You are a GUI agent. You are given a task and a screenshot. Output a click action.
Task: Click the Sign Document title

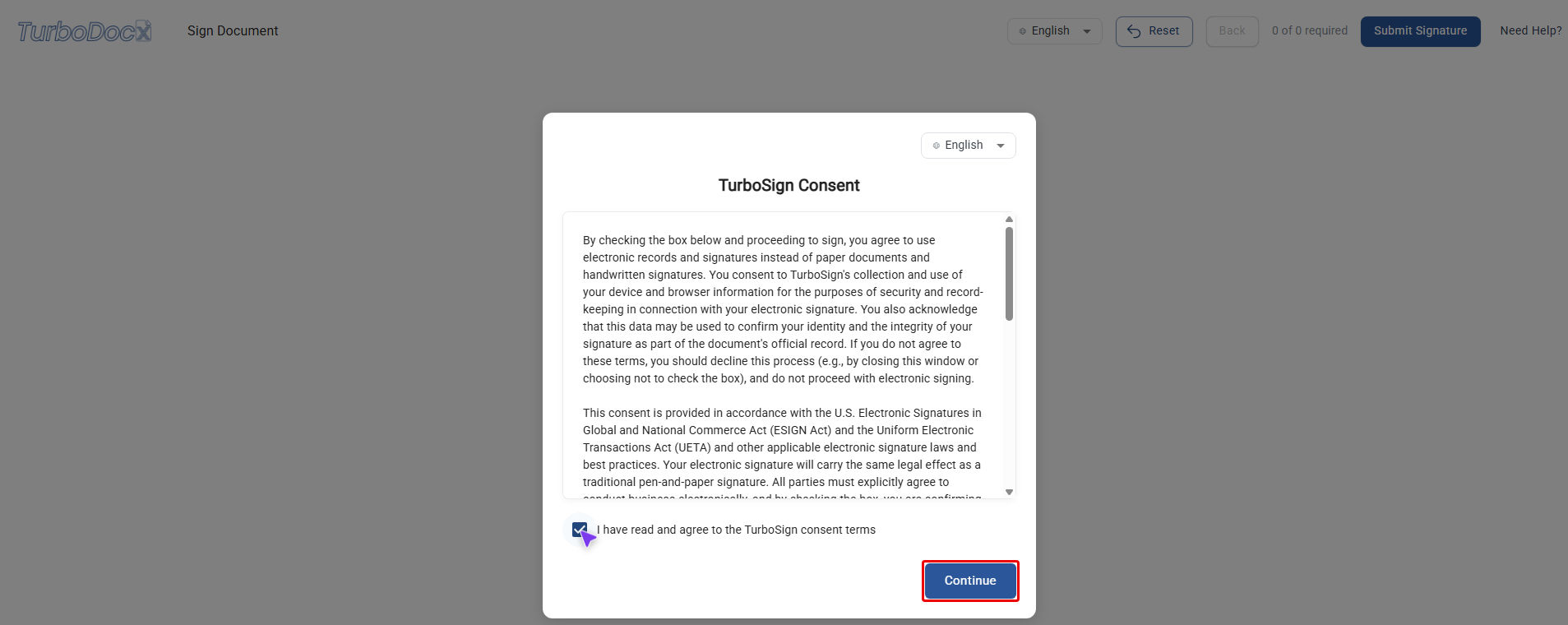pos(233,31)
